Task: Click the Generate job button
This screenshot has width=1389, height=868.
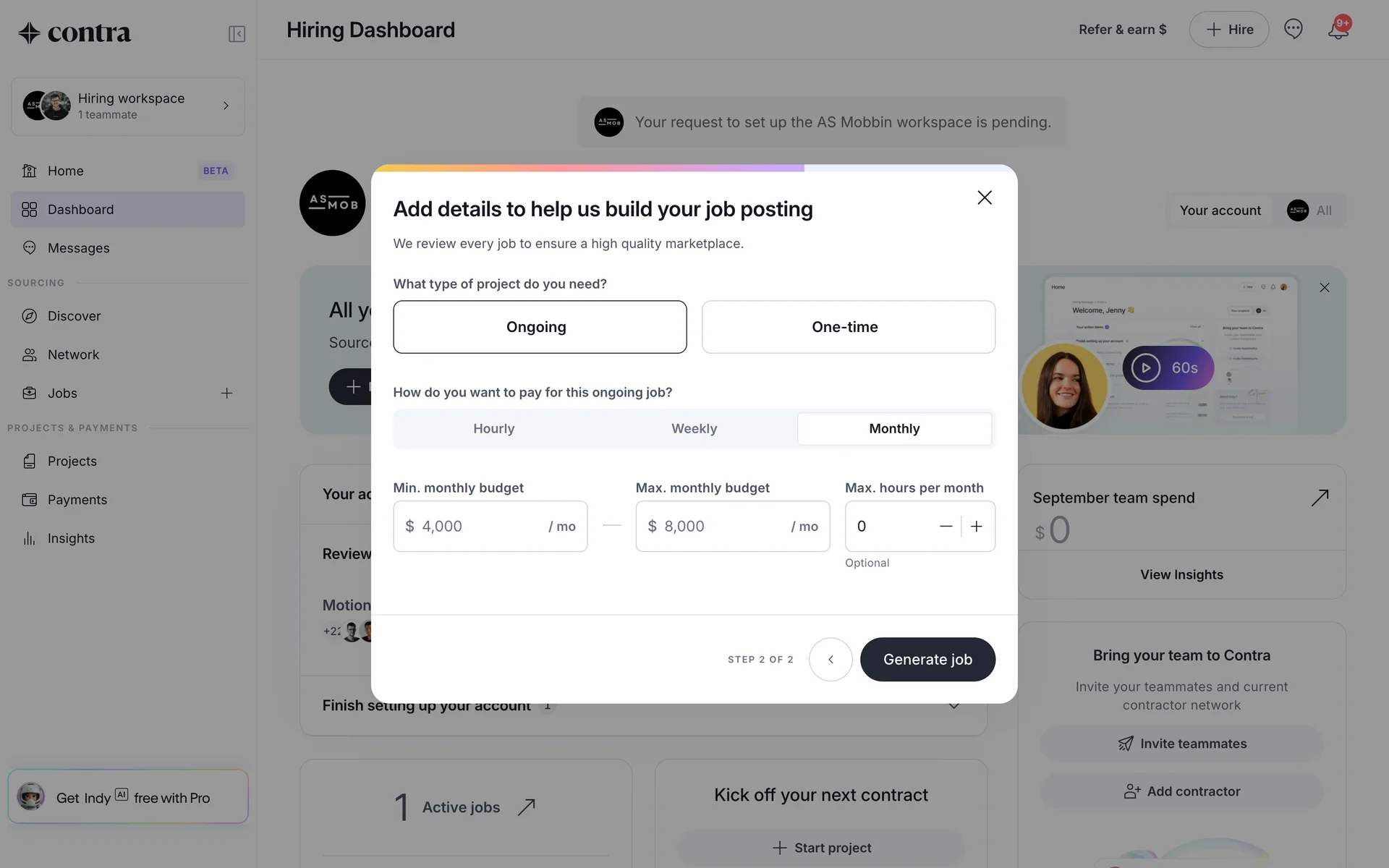Action: click(927, 659)
